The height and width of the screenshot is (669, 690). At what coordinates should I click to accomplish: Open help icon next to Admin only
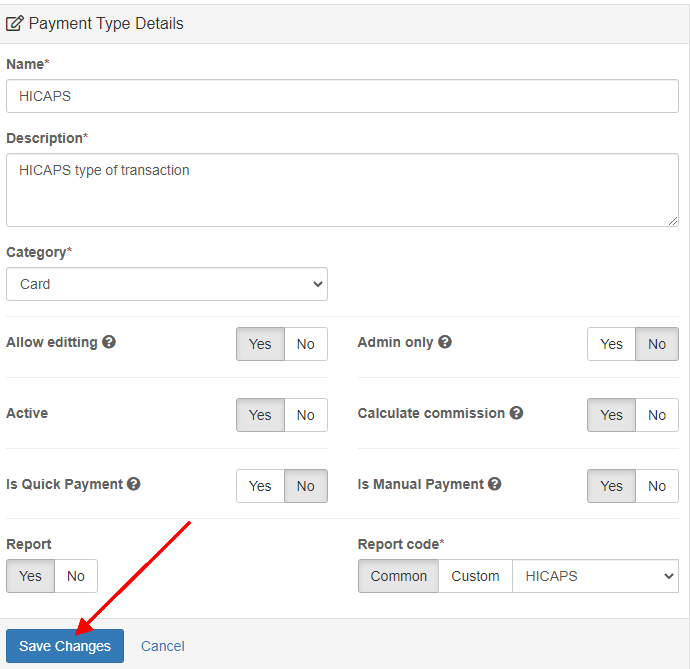point(445,342)
